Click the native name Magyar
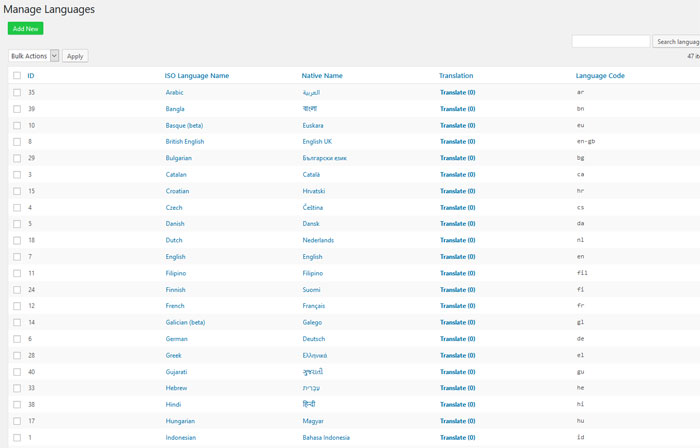Image resolution: width=700 pixels, height=448 pixels. click(x=313, y=421)
